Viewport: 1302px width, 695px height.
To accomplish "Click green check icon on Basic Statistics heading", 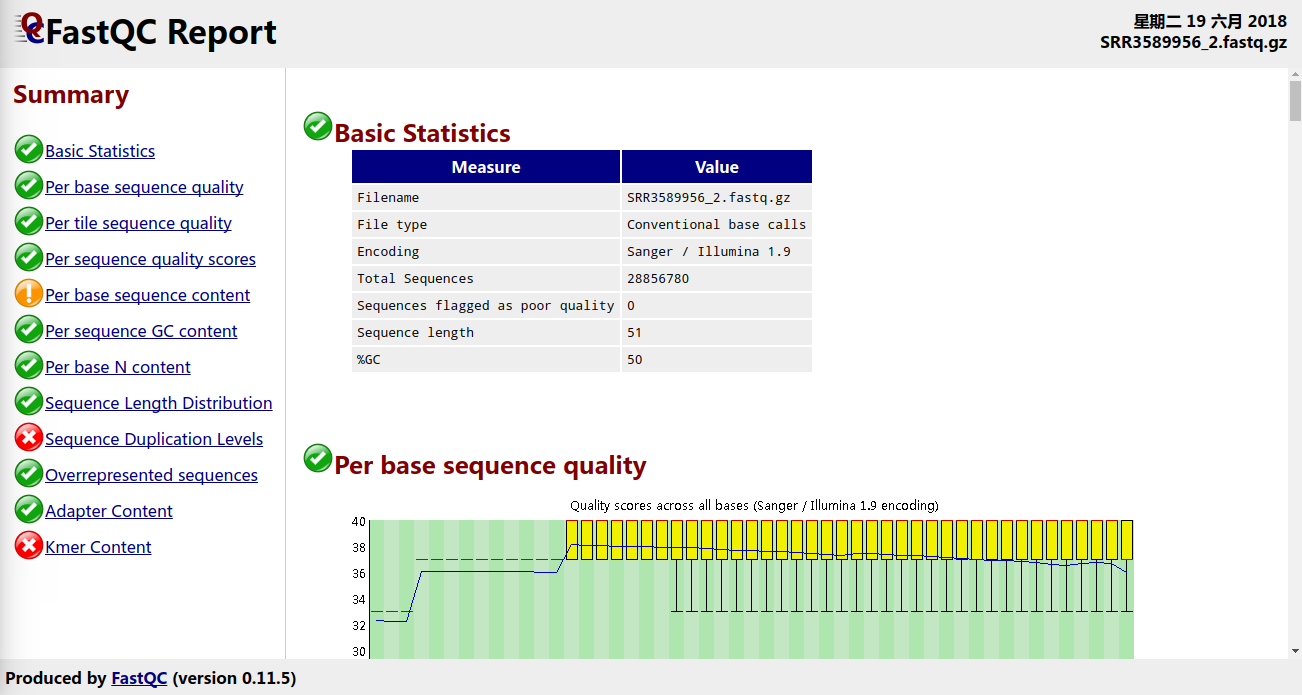I will tap(318, 127).
